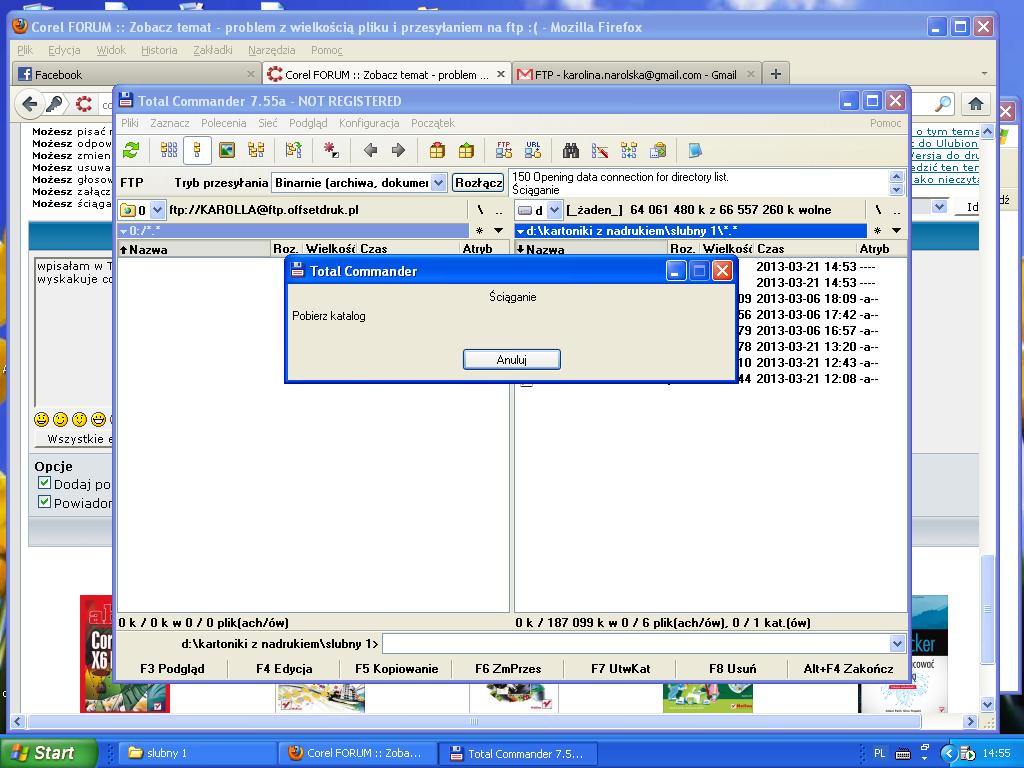Switch to thumbnail view toolbar icon

click(227, 150)
